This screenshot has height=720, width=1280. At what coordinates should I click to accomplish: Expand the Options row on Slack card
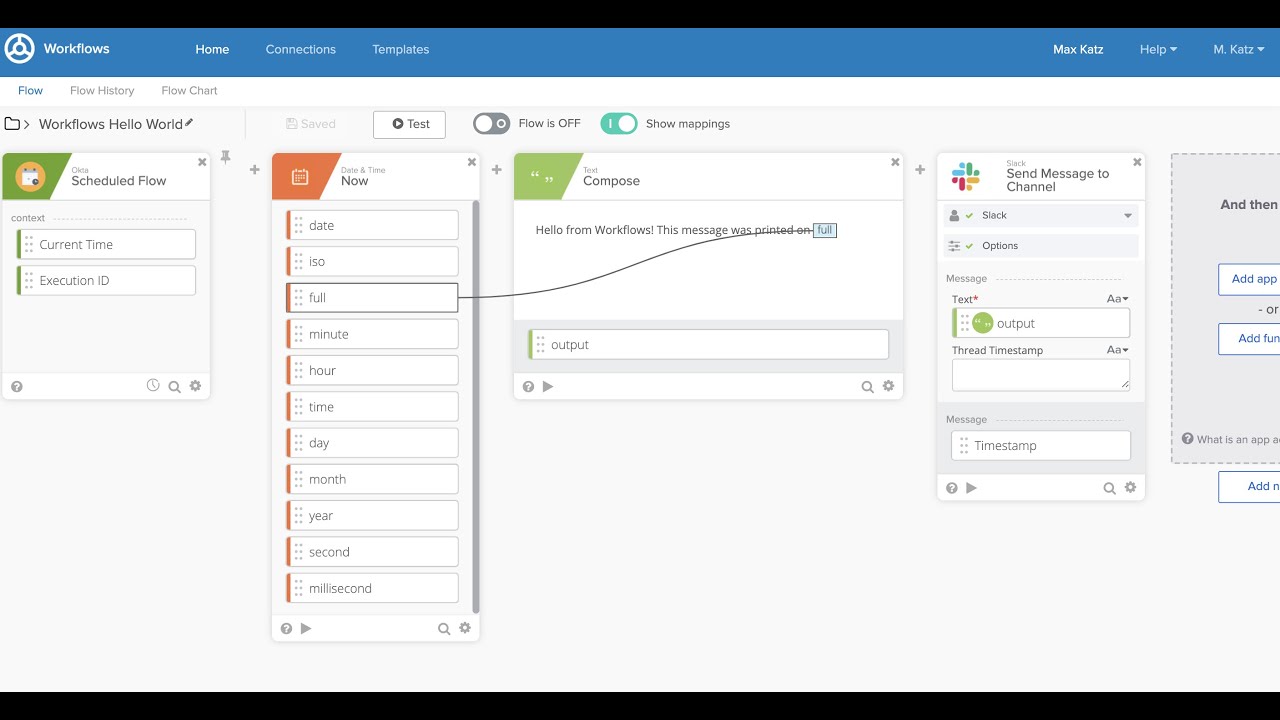(x=1041, y=246)
